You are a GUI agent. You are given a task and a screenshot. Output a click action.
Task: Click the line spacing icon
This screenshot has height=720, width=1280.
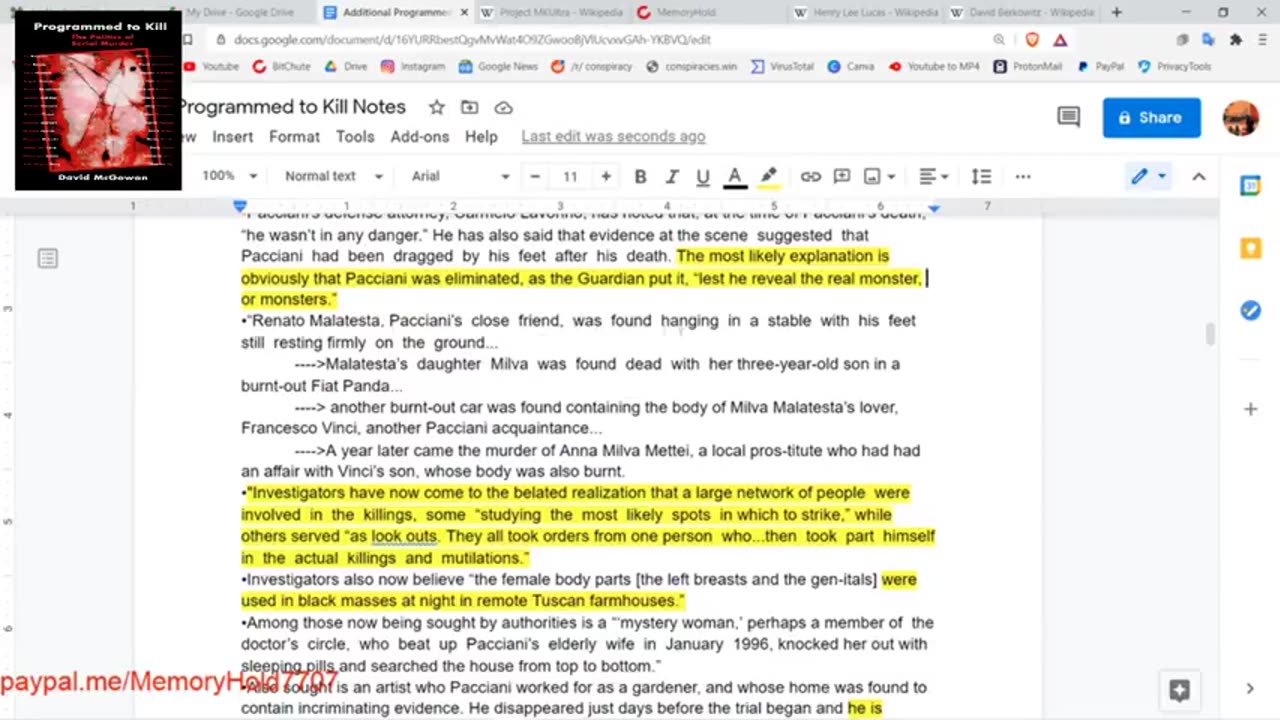click(x=981, y=176)
